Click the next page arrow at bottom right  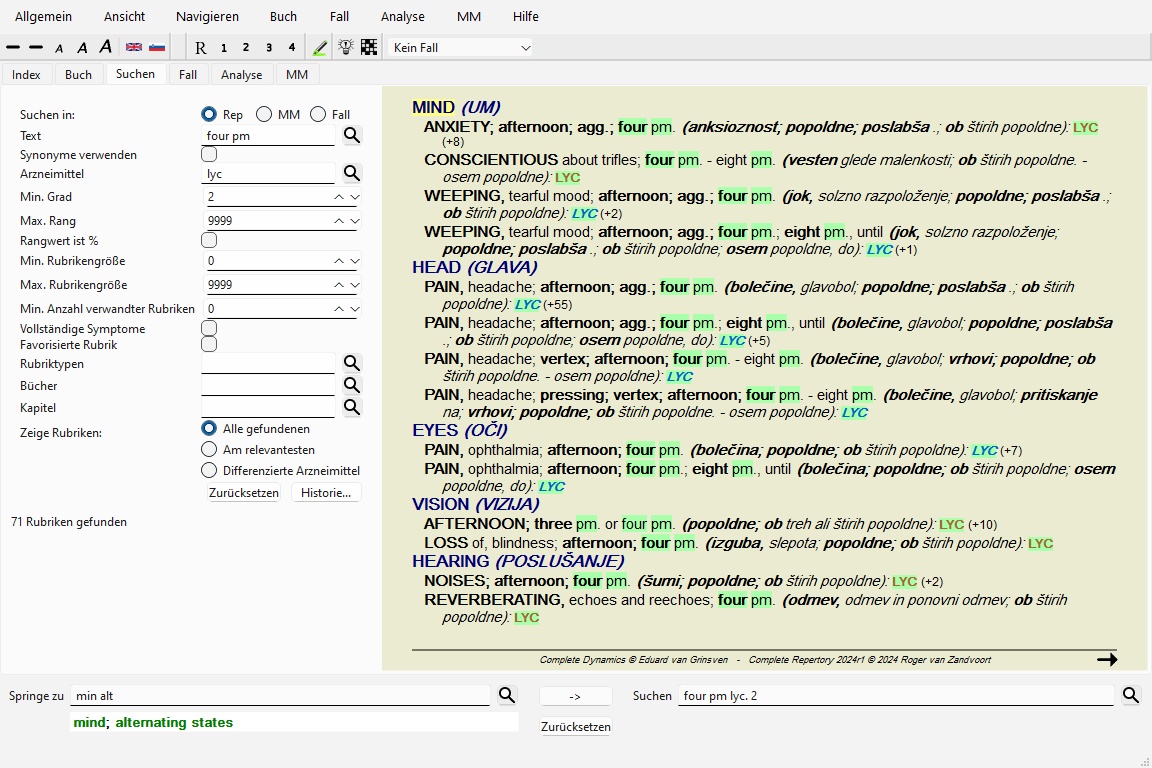coord(1106,659)
